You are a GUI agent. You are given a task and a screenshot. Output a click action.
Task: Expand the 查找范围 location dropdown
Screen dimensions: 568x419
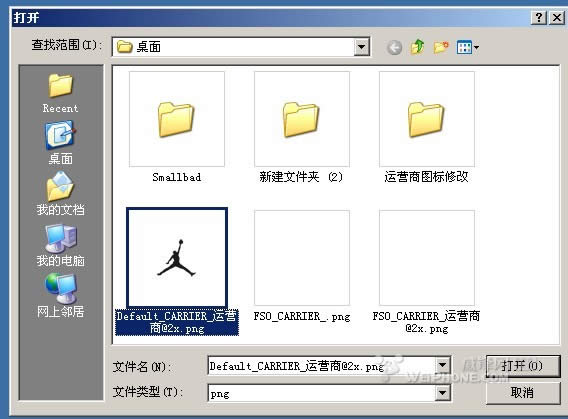tap(361, 47)
